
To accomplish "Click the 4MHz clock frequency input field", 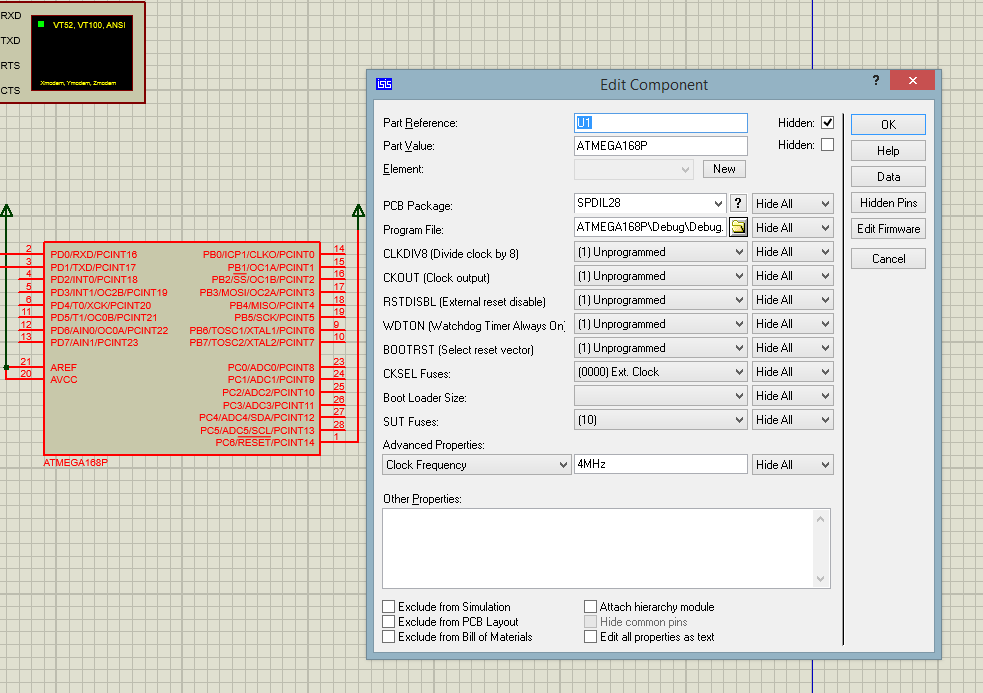I will tap(660, 464).
